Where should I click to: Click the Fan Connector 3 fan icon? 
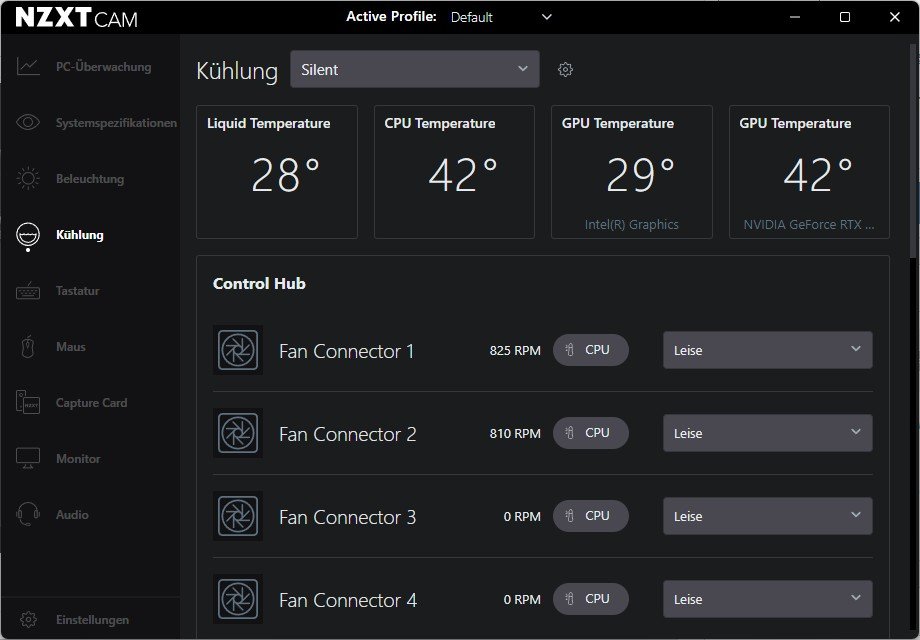pyautogui.click(x=238, y=516)
